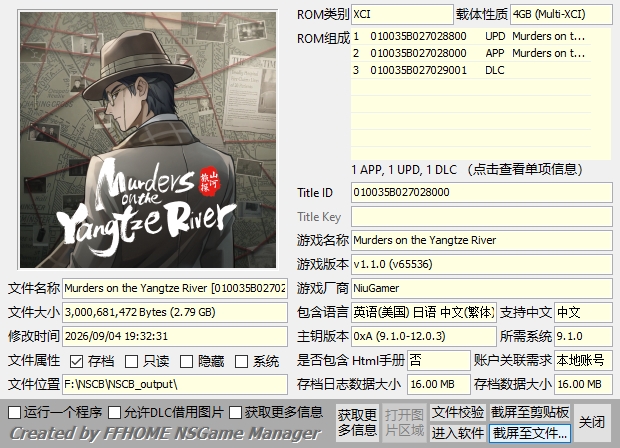Image resolution: width=620 pixels, height=448 pixels.
Task: Click the game cover art thumbnail
Action: pyautogui.click(x=148, y=140)
